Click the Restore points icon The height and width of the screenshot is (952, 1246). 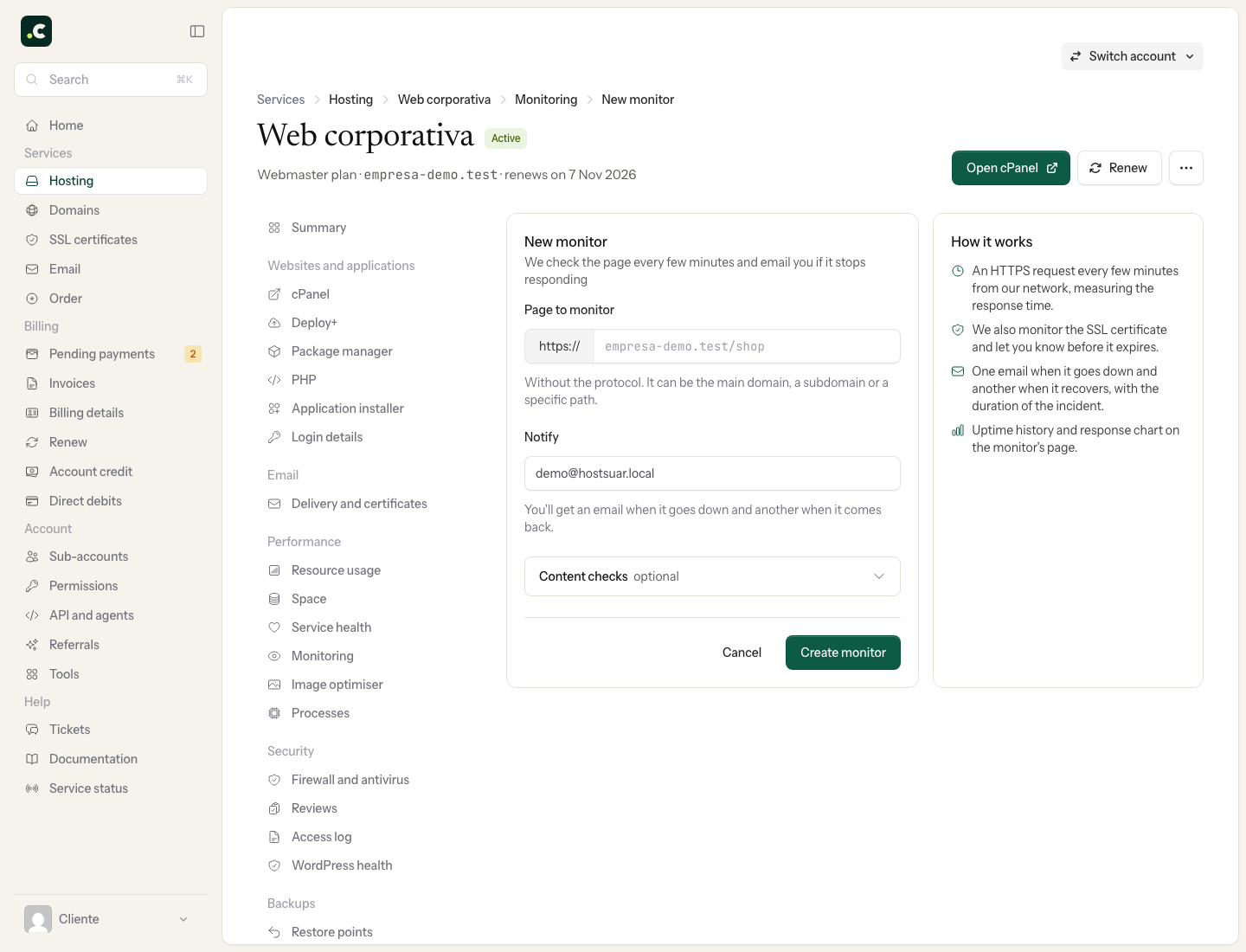point(274,932)
